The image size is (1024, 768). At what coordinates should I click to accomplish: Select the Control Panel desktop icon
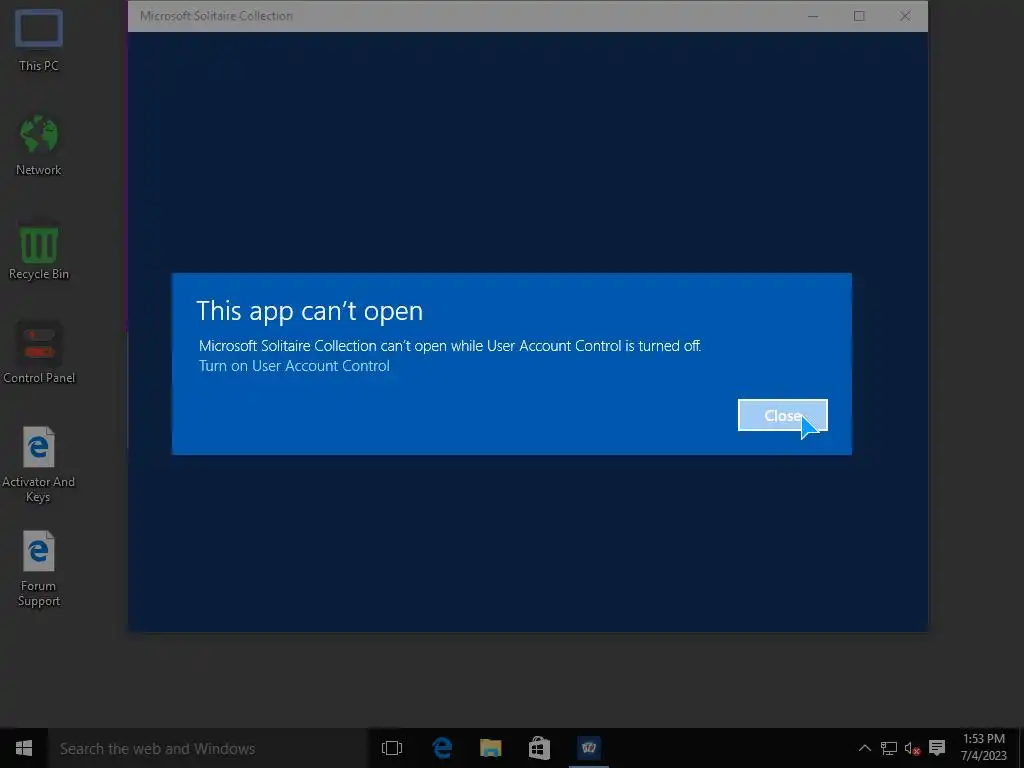pyautogui.click(x=39, y=353)
